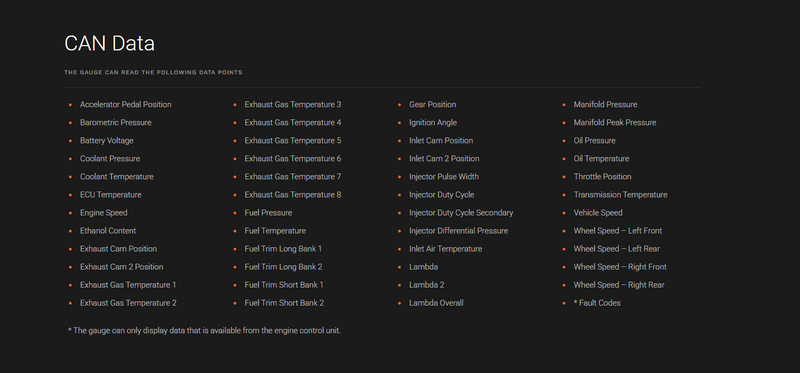Image resolution: width=800 pixels, height=373 pixels.
Task: Click Exhaust Gas Temperature 2
Action: 128,303
